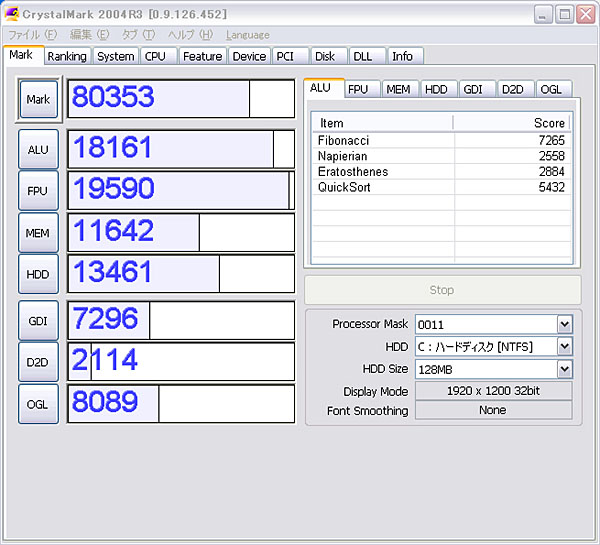Expand the HDD Size dropdown arrow
Image resolution: width=600 pixels, height=545 pixels.
pos(565,369)
